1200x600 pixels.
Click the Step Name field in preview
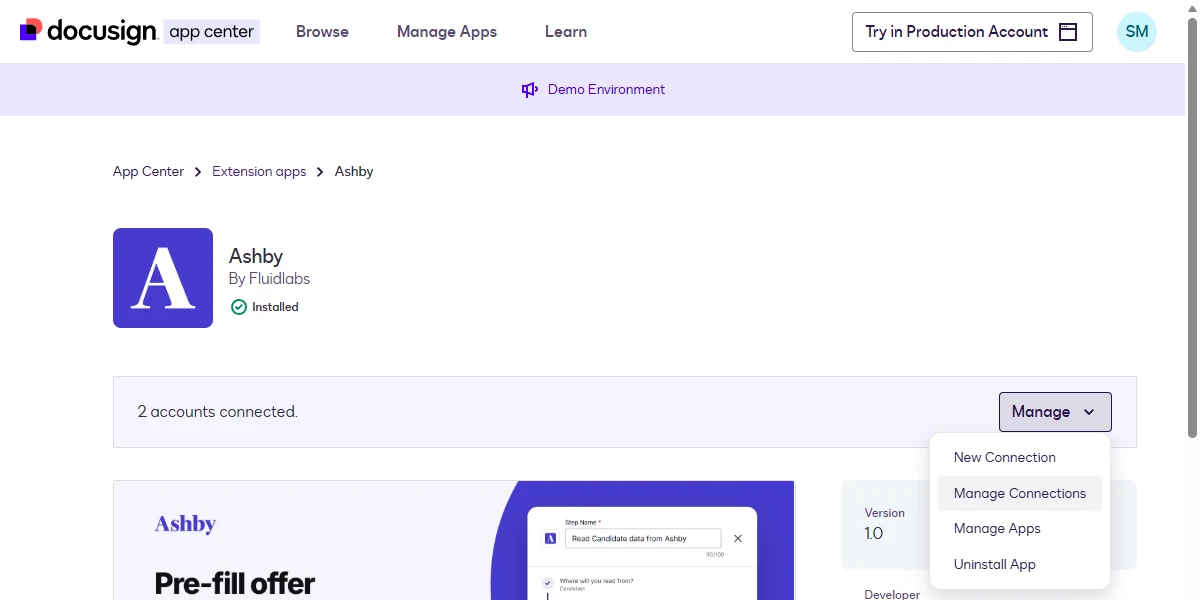point(643,538)
